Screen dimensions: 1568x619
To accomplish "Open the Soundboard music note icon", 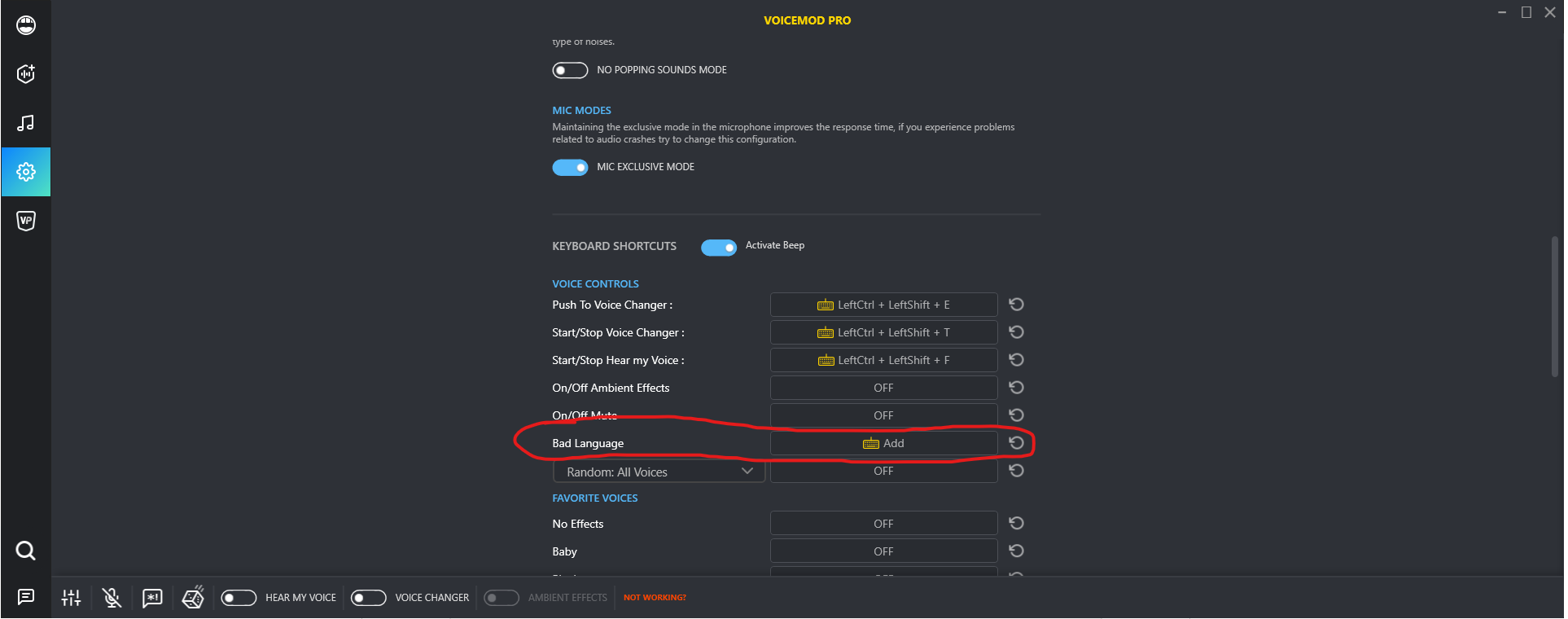I will [x=26, y=123].
